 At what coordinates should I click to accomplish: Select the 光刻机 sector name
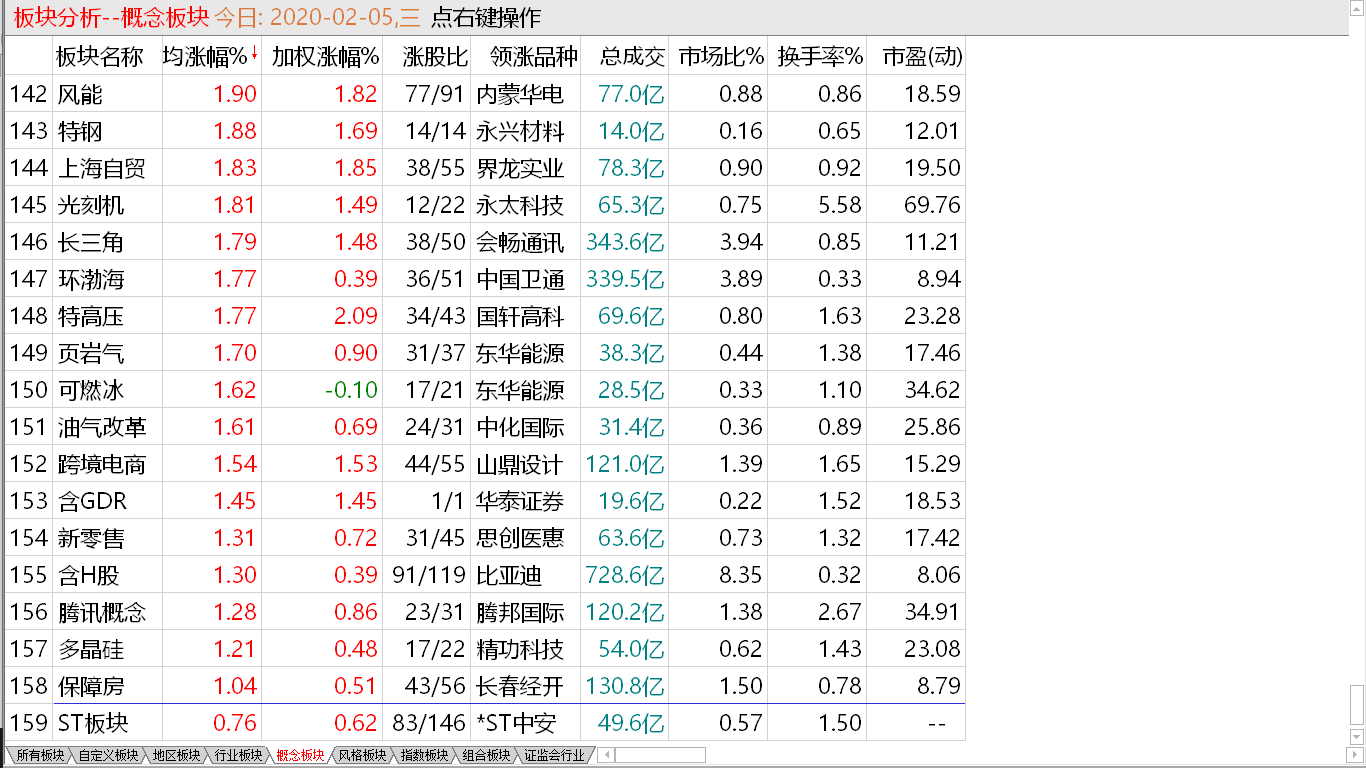pyautogui.click(x=90, y=205)
